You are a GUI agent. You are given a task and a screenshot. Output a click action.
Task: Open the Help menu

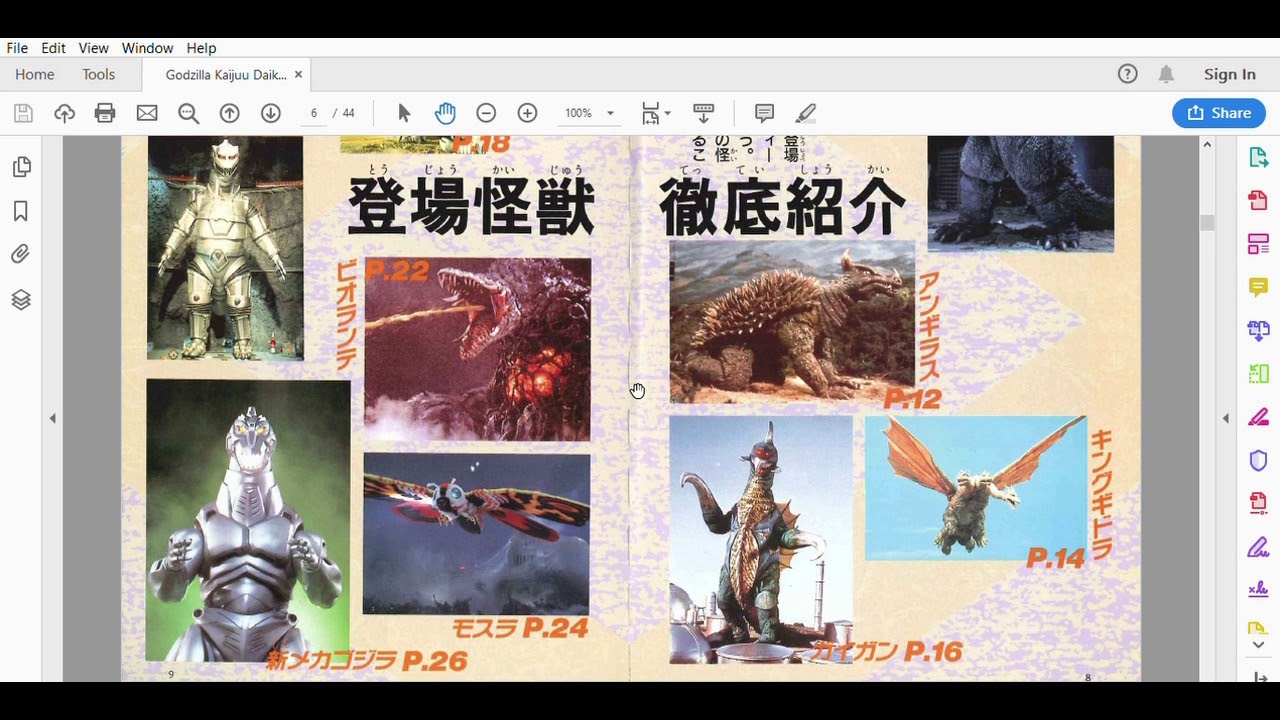[x=201, y=48]
